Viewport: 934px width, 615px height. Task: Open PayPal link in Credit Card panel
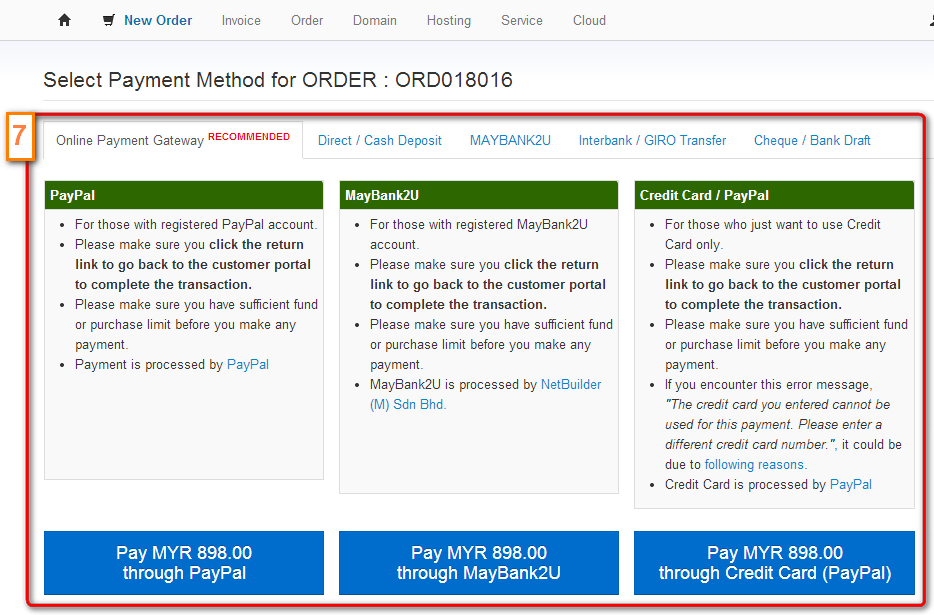tap(851, 484)
